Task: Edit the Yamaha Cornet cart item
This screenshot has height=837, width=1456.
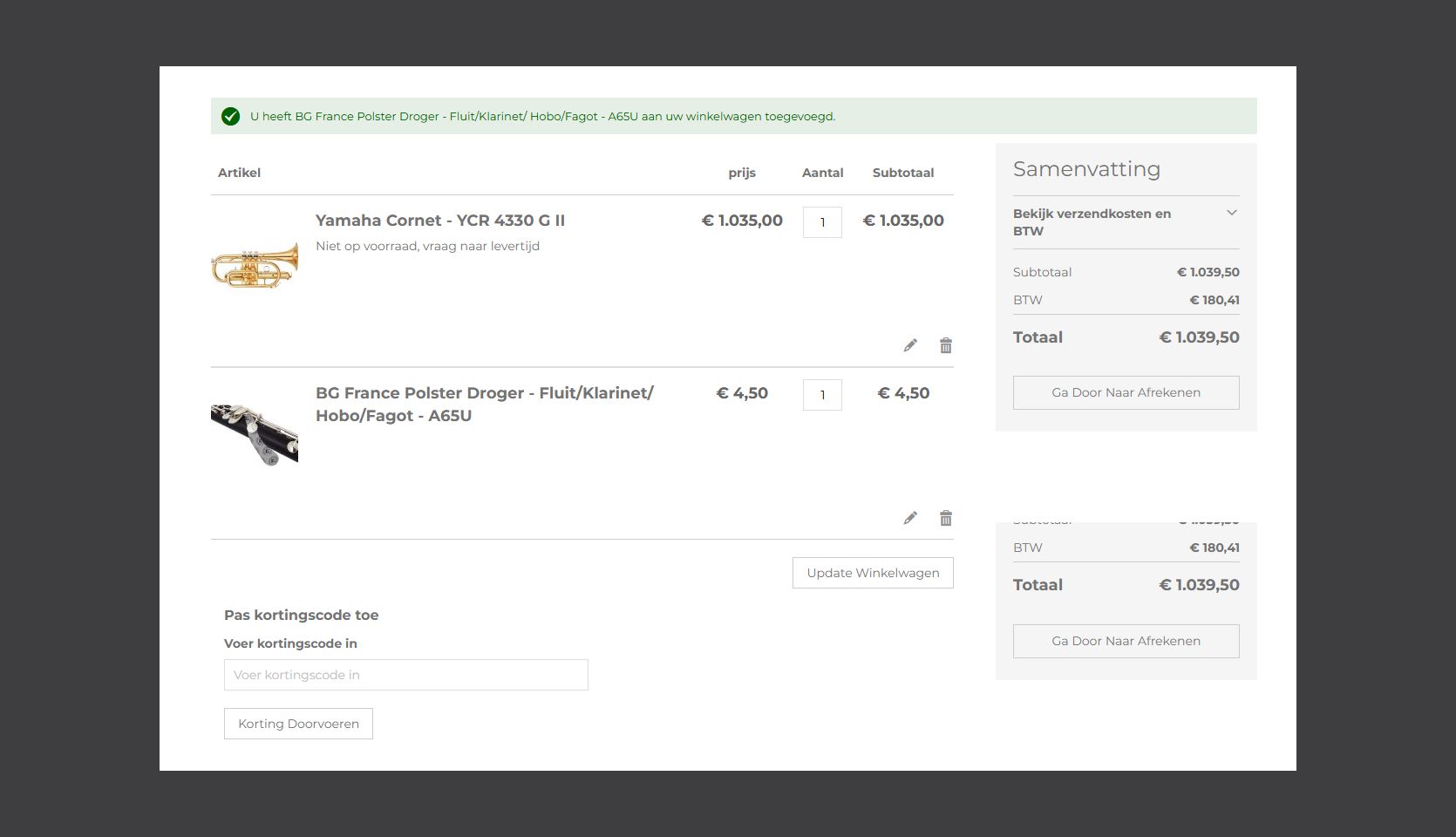Action: 910,345
